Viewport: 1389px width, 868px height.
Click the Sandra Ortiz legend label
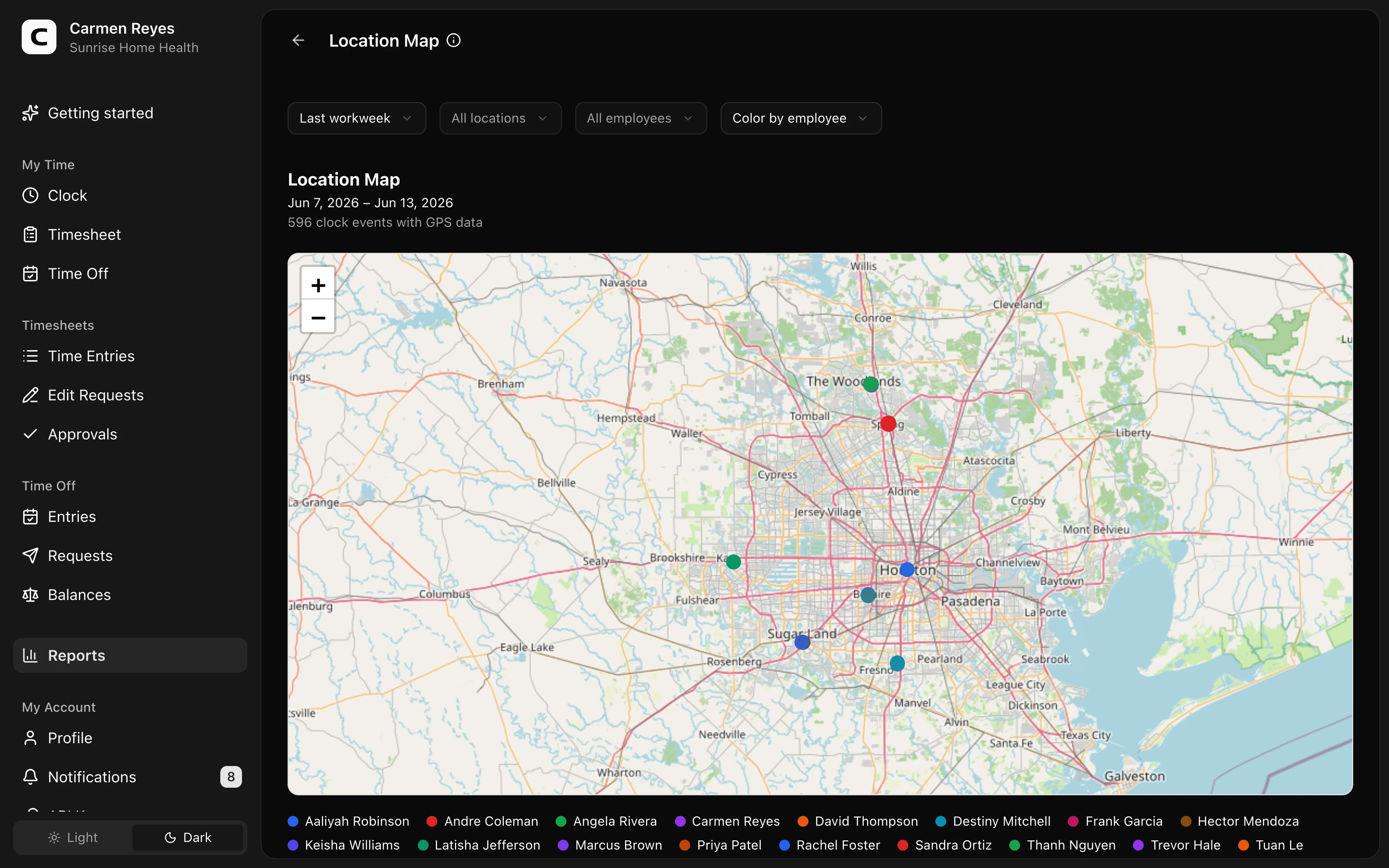(953, 845)
